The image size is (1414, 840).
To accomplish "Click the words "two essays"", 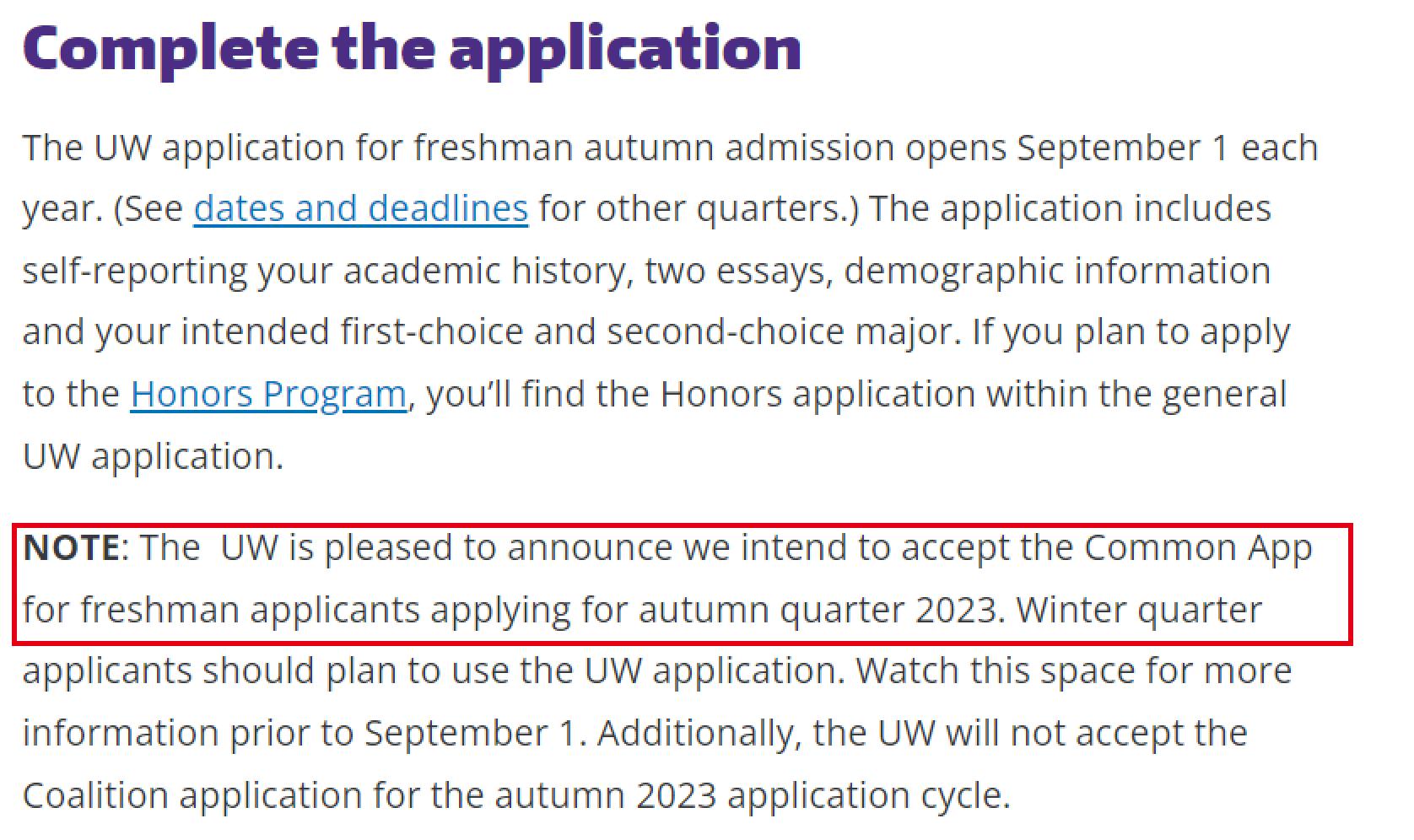I will point(737,271).
